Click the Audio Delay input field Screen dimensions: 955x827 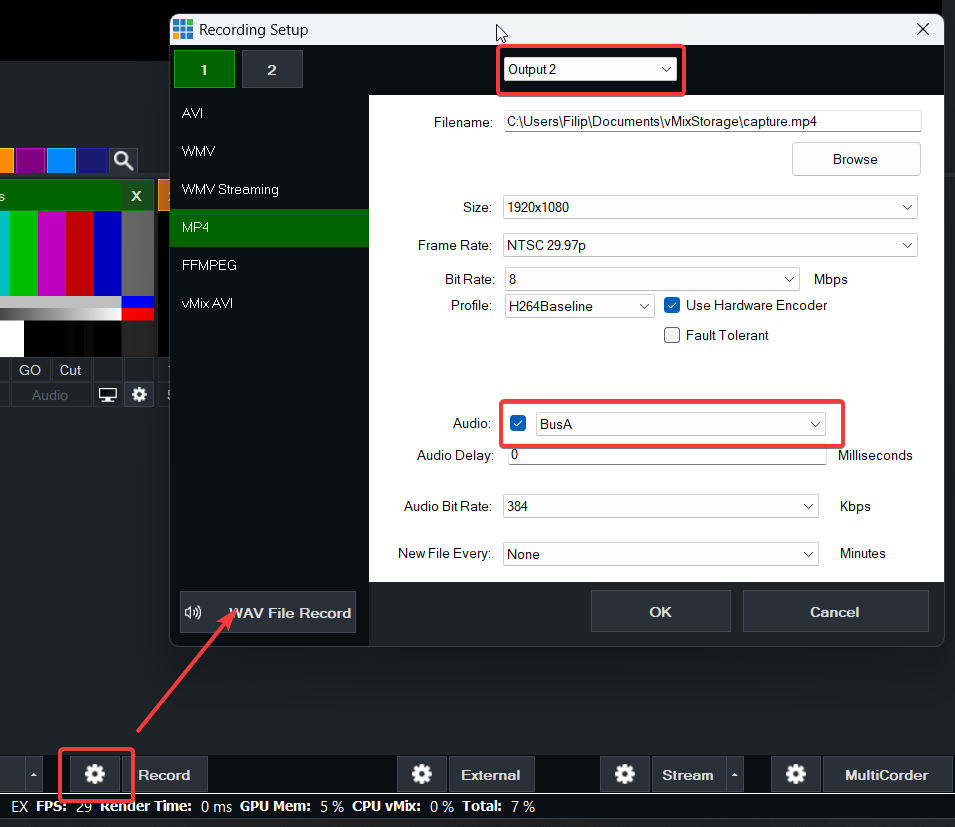pos(667,455)
